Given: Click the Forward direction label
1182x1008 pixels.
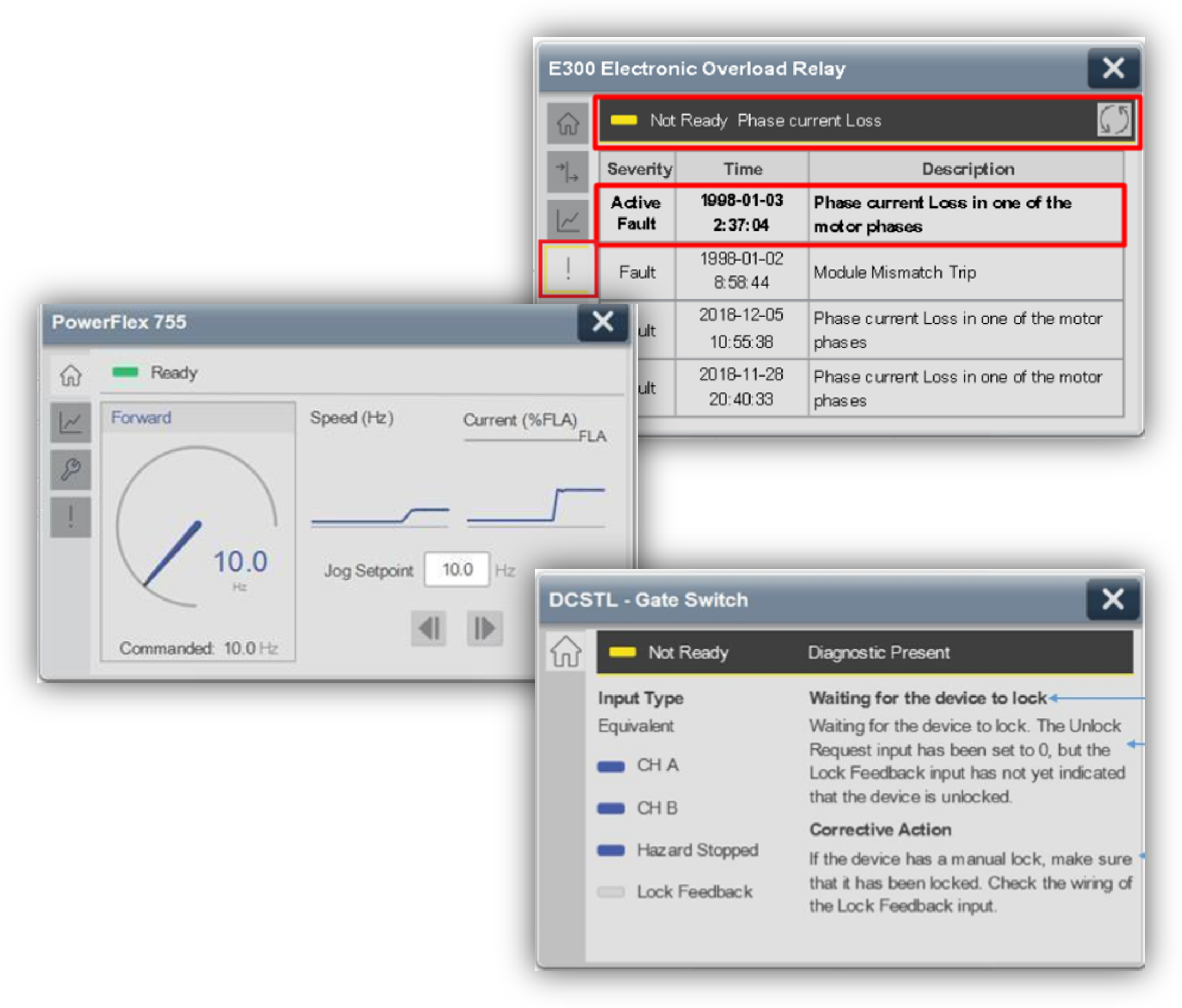Looking at the screenshot, I should [x=141, y=417].
